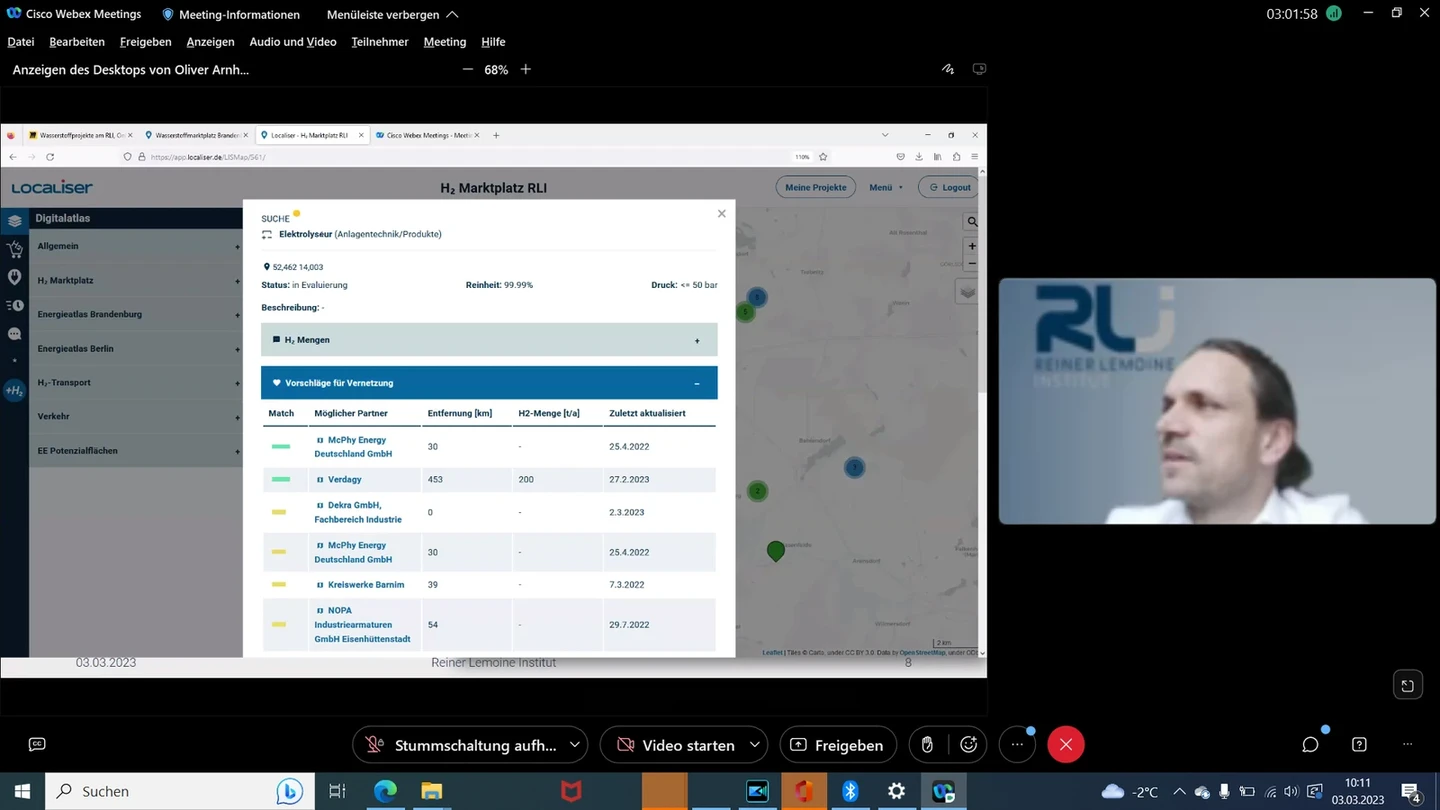Open Firefox hamburger application menu

[x=974, y=157]
